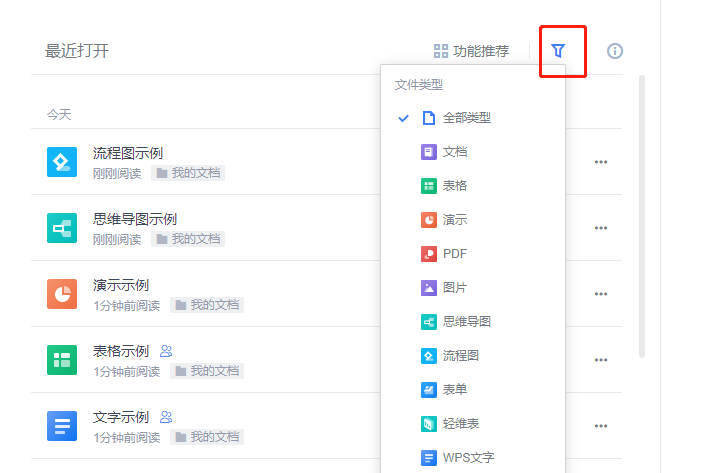Open file named 思维导图示例

click(x=135, y=219)
